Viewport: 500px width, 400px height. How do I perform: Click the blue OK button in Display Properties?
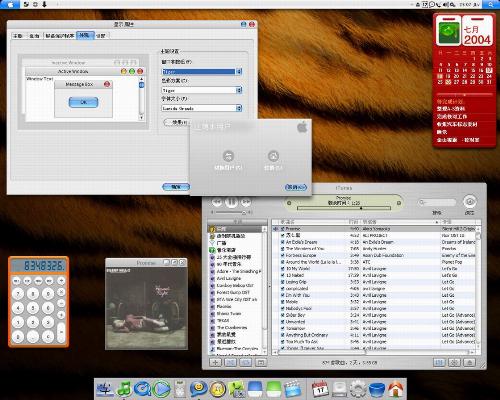176,187
